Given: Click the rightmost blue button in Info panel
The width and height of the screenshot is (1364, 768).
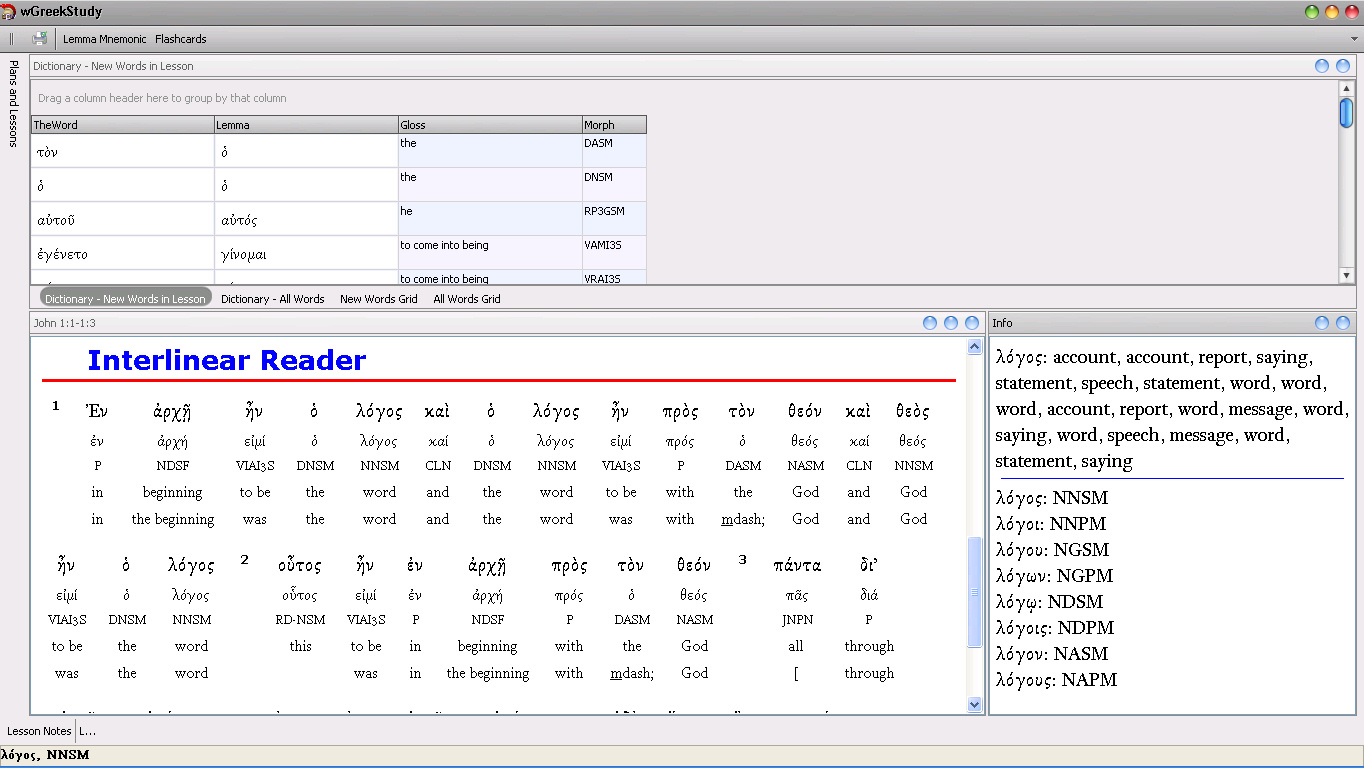Looking at the screenshot, I should (1343, 323).
